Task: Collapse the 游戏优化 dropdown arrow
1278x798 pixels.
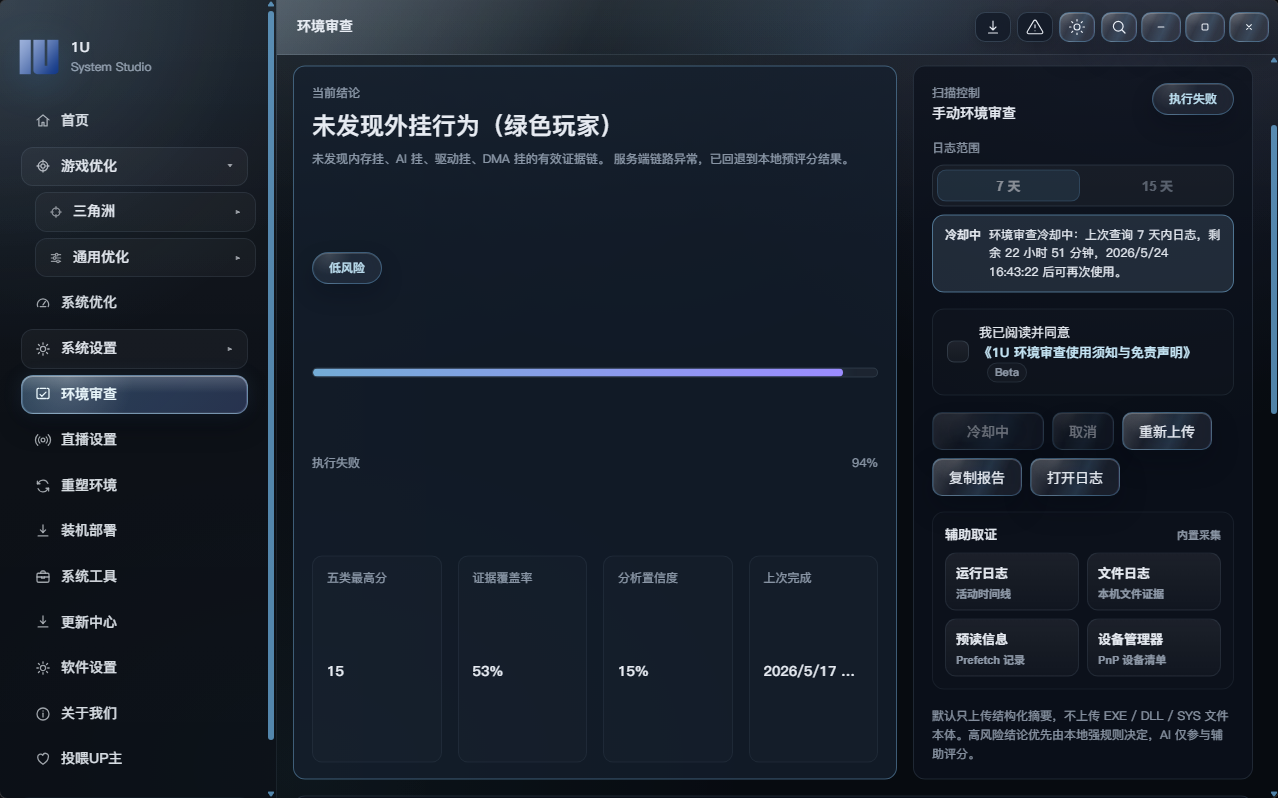Action: [x=230, y=166]
